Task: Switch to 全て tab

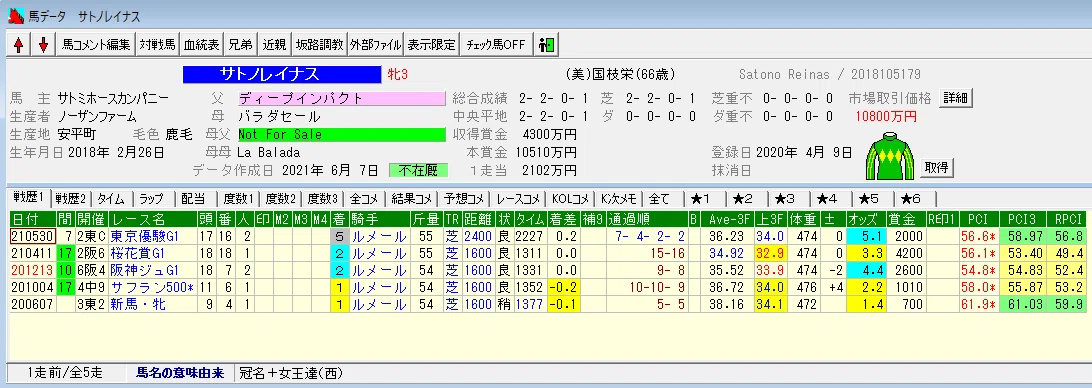Action: click(x=660, y=198)
